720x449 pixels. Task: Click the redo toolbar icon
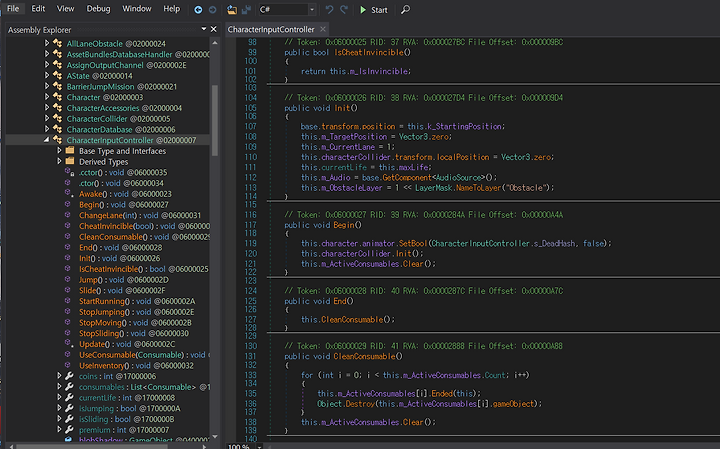[x=344, y=10]
